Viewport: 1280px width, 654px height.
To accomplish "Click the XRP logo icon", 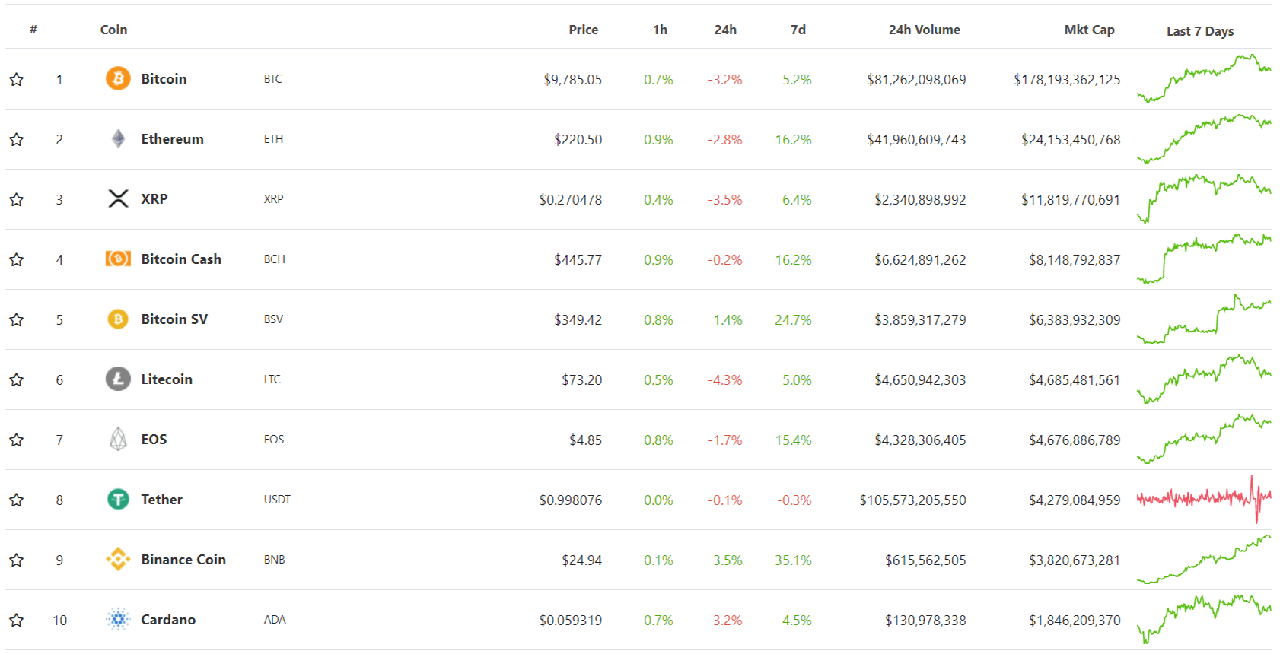I will tap(118, 199).
